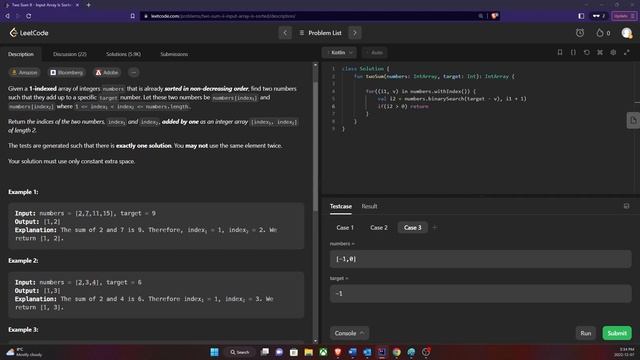Select the Bloomberg company tag
The image size is (640, 360).
point(67,72)
